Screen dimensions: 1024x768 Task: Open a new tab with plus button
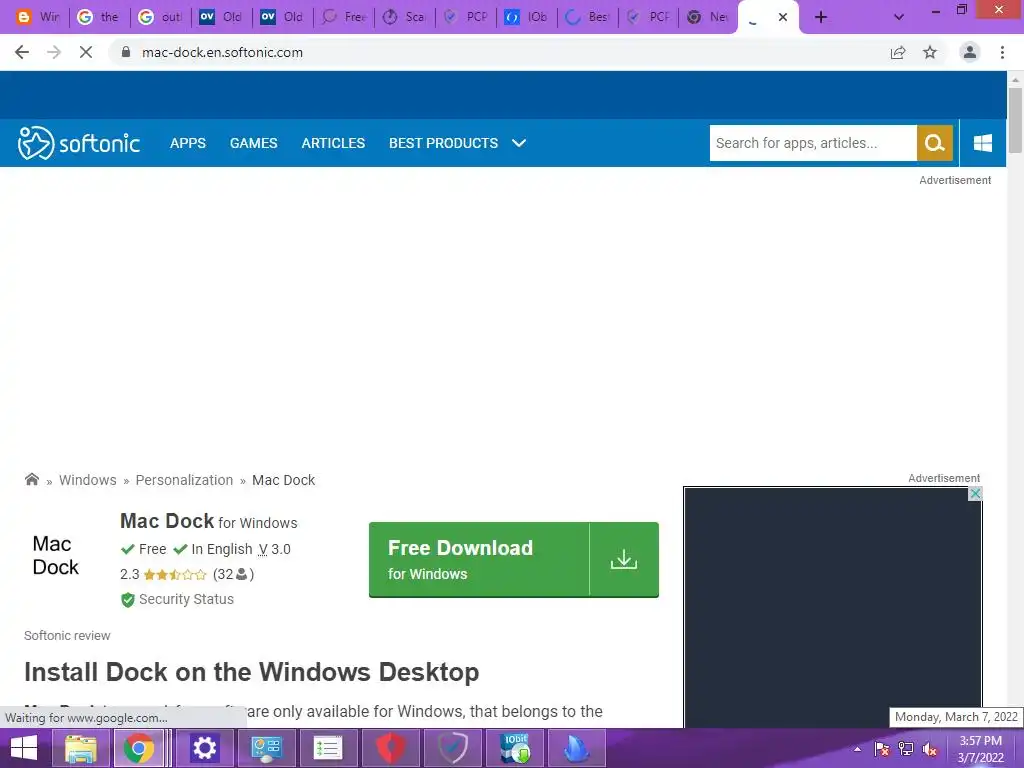[x=821, y=17]
